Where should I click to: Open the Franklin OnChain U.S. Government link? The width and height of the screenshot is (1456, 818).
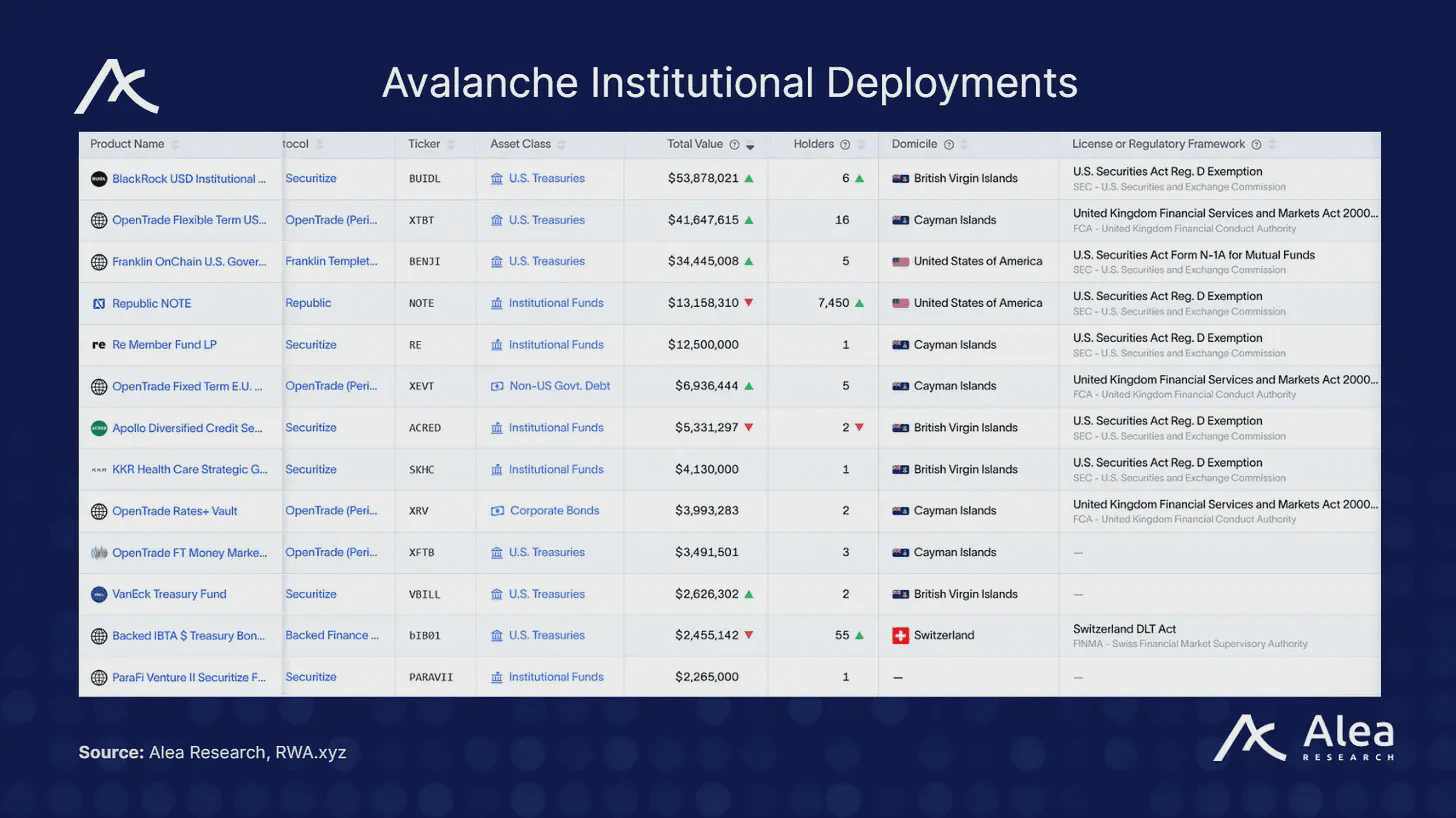pos(189,262)
